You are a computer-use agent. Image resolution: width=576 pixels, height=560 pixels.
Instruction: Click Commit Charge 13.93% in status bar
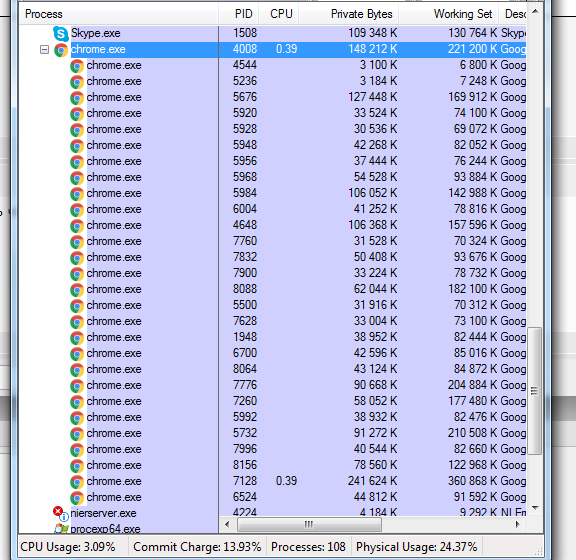197,547
